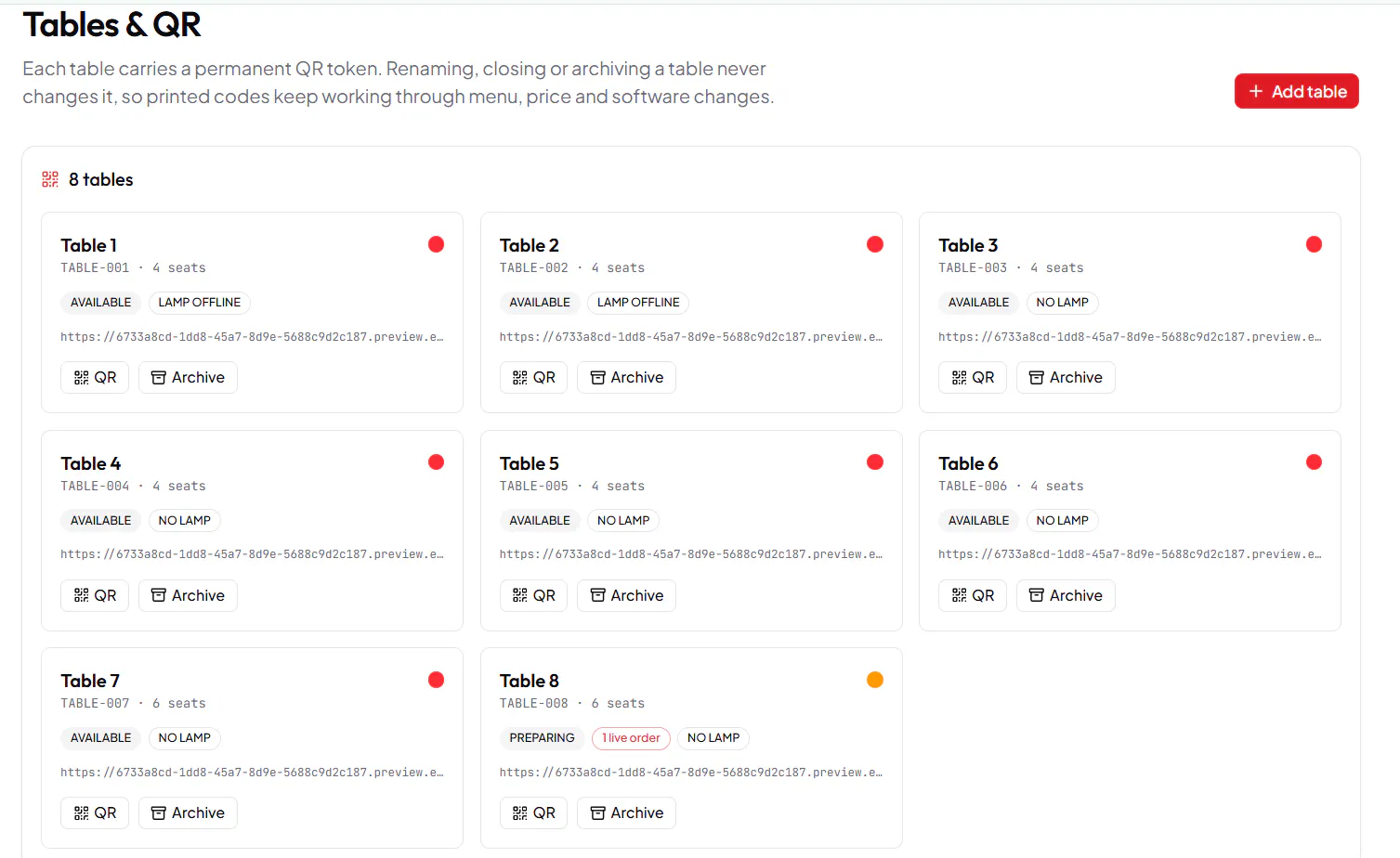
Task: Click AVAILABLE badge on Table 7
Action: click(101, 738)
